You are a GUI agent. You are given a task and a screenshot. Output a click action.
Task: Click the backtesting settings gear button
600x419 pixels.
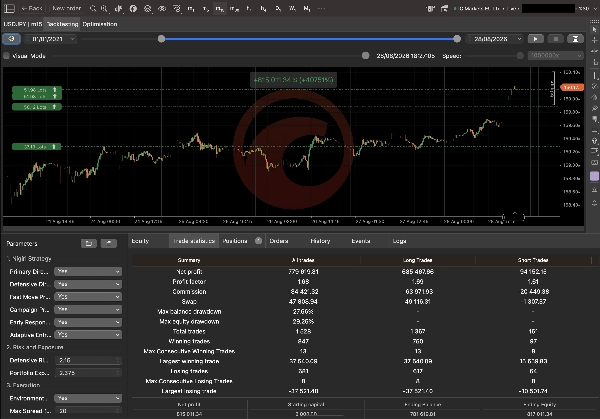click(11, 39)
